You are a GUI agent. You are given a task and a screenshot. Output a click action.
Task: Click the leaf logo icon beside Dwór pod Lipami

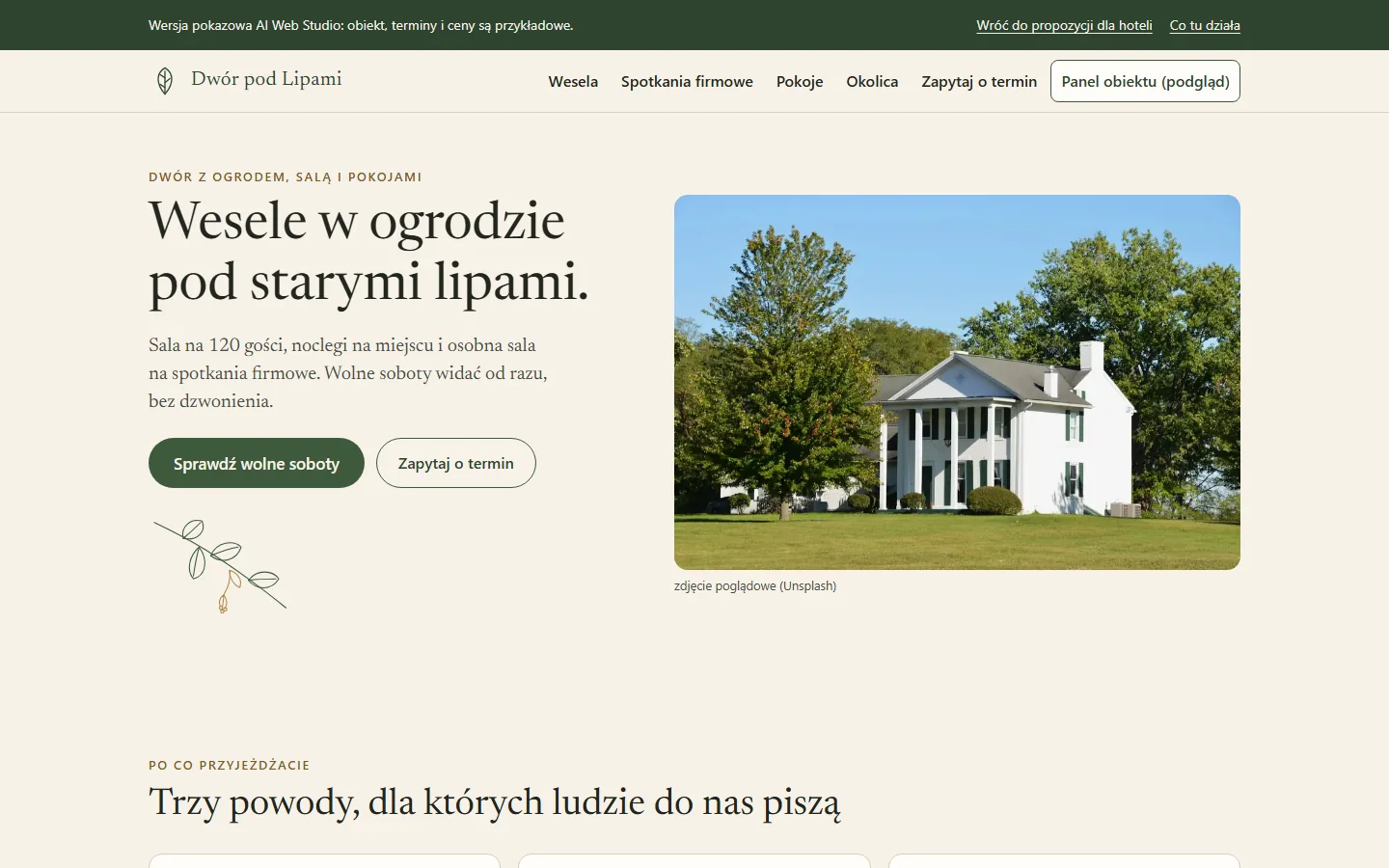click(x=165, y=81)
